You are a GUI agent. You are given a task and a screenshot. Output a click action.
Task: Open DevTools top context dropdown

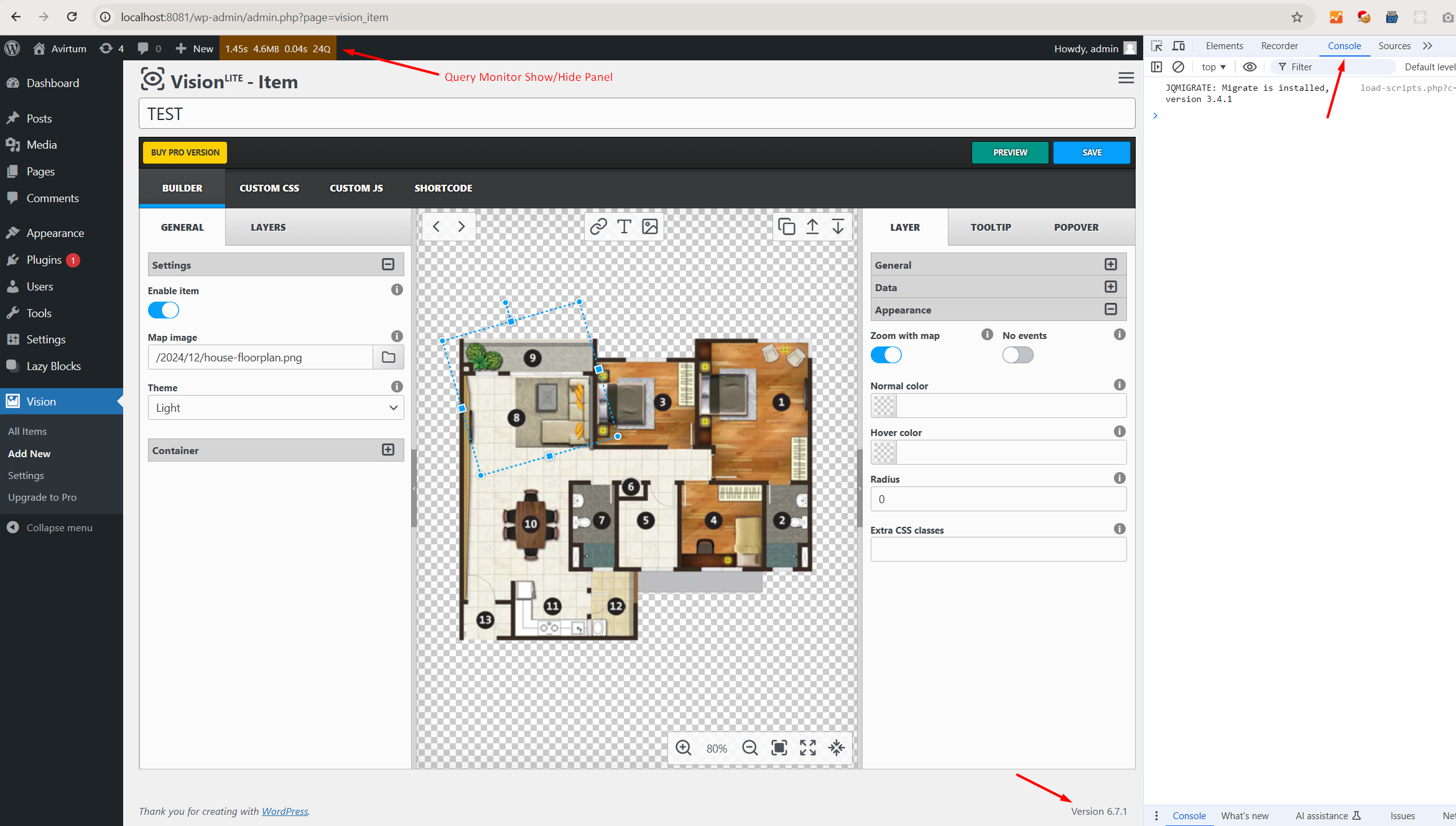click(1214, 67)
